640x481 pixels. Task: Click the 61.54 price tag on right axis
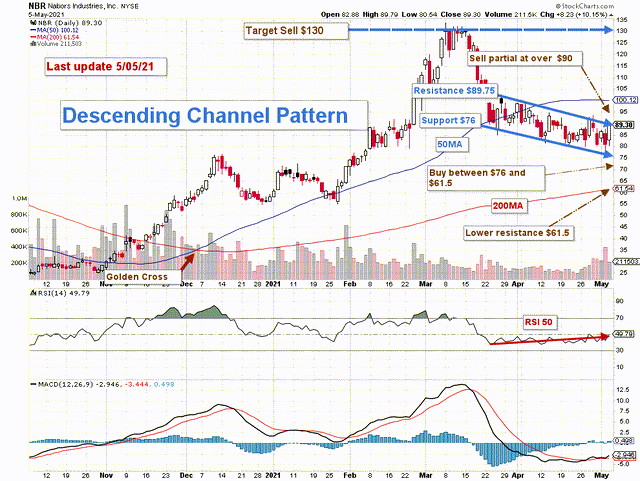pyautogui.click(x=625, y=189)
